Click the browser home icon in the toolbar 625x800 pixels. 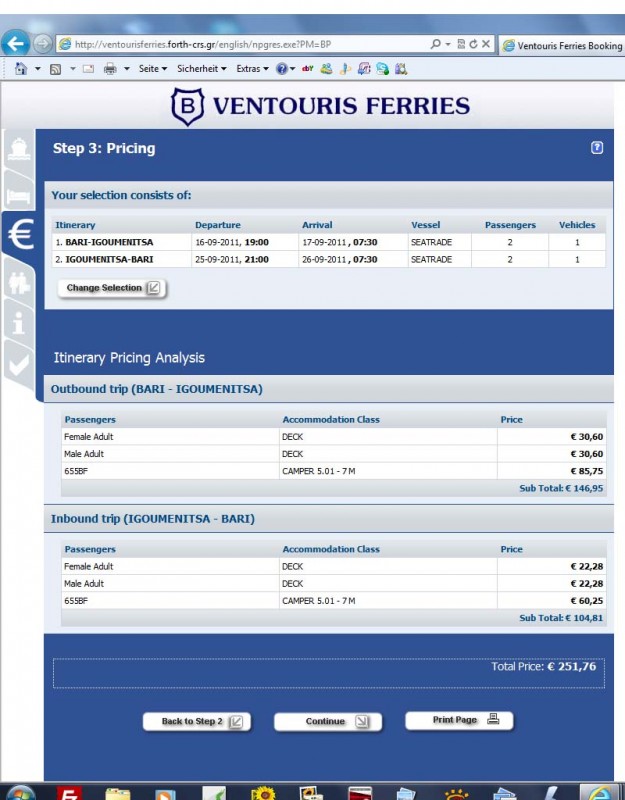click(x=21, y=69)
